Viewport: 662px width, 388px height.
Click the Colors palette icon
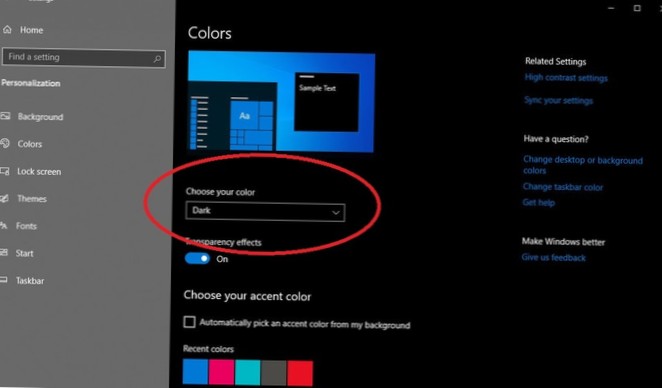coord(5,143)
